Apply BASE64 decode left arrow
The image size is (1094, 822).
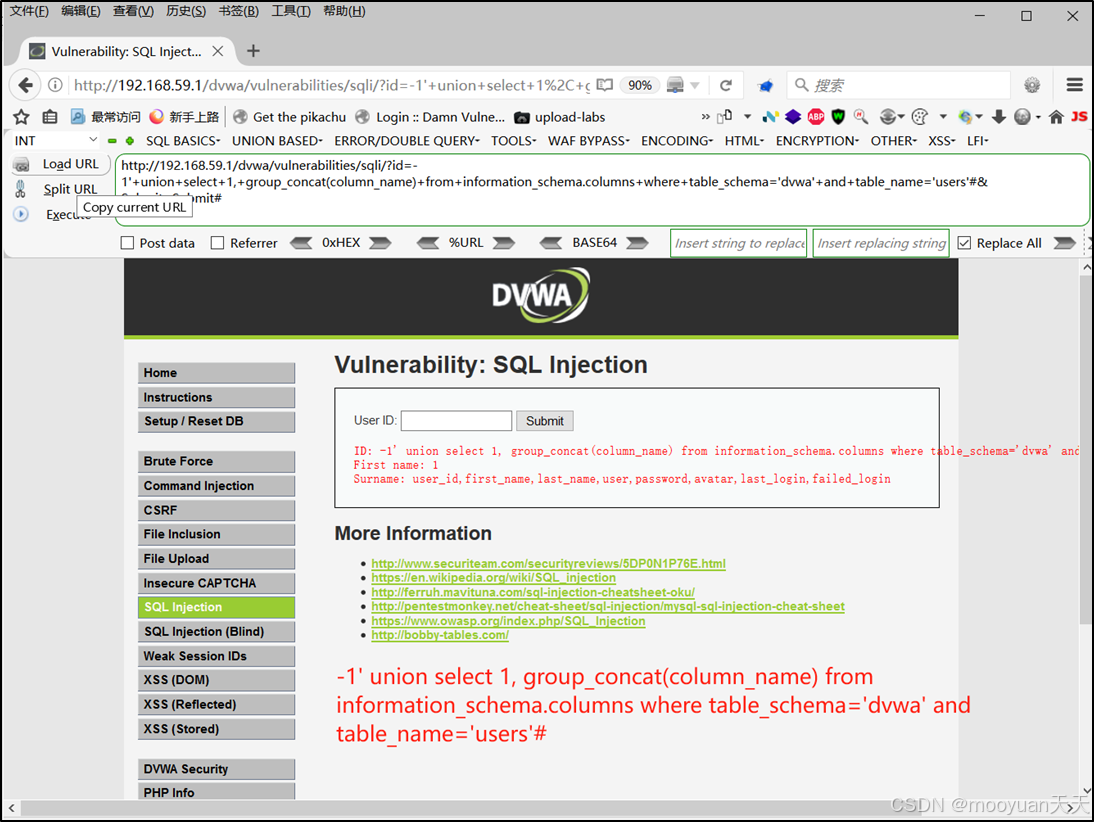coord(550,243)
